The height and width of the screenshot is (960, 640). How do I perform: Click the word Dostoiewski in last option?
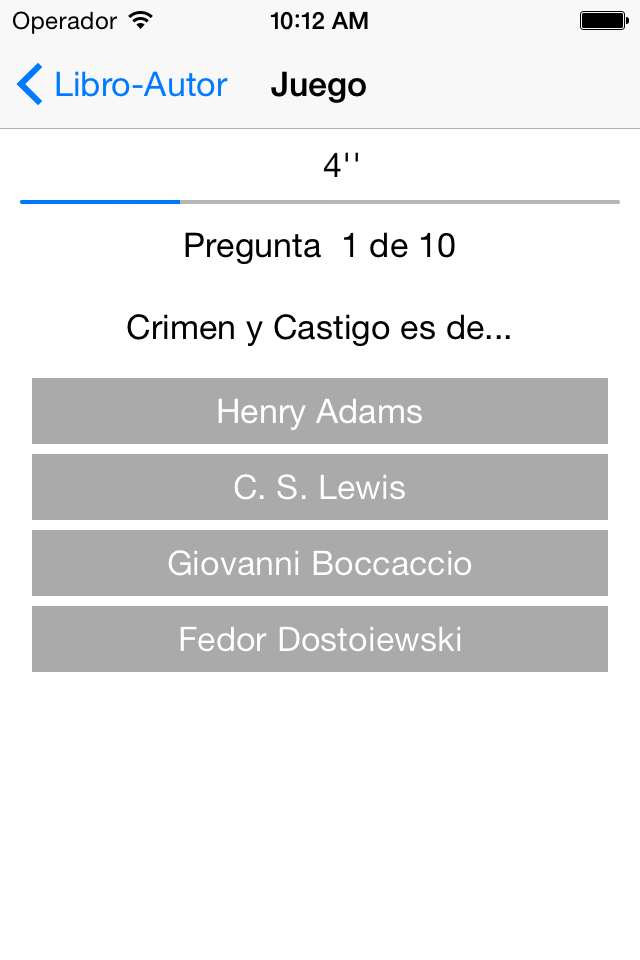tap(369, 639)
